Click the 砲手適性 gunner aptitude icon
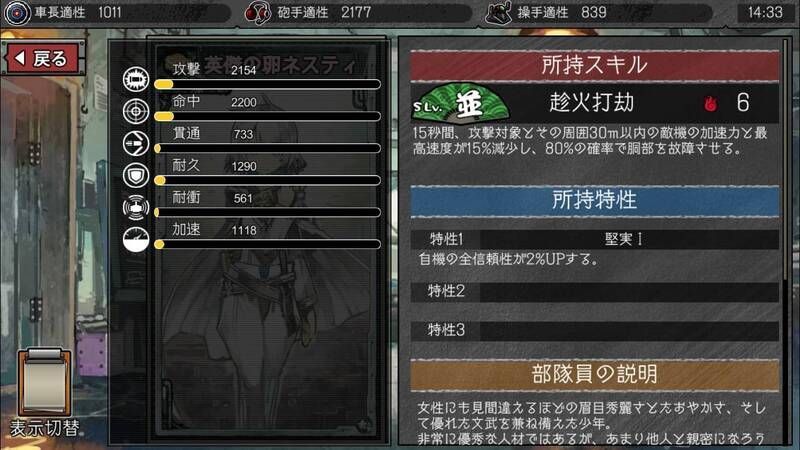 click(258, 12)
